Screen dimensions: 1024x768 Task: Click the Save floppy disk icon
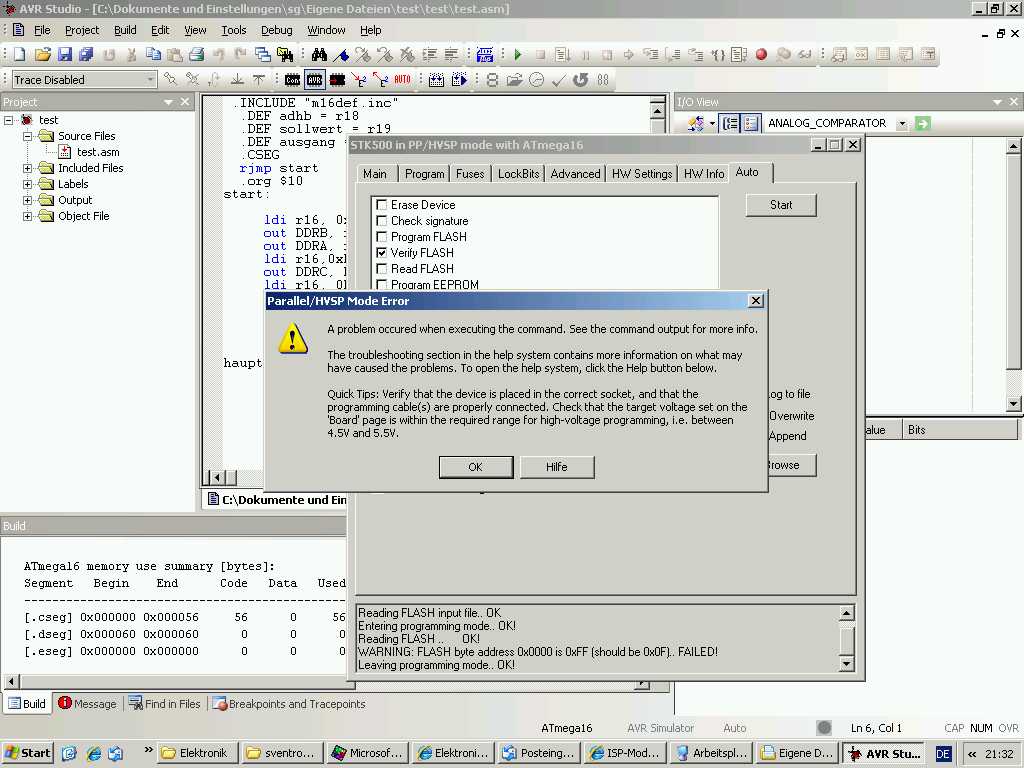pos(65,55)
